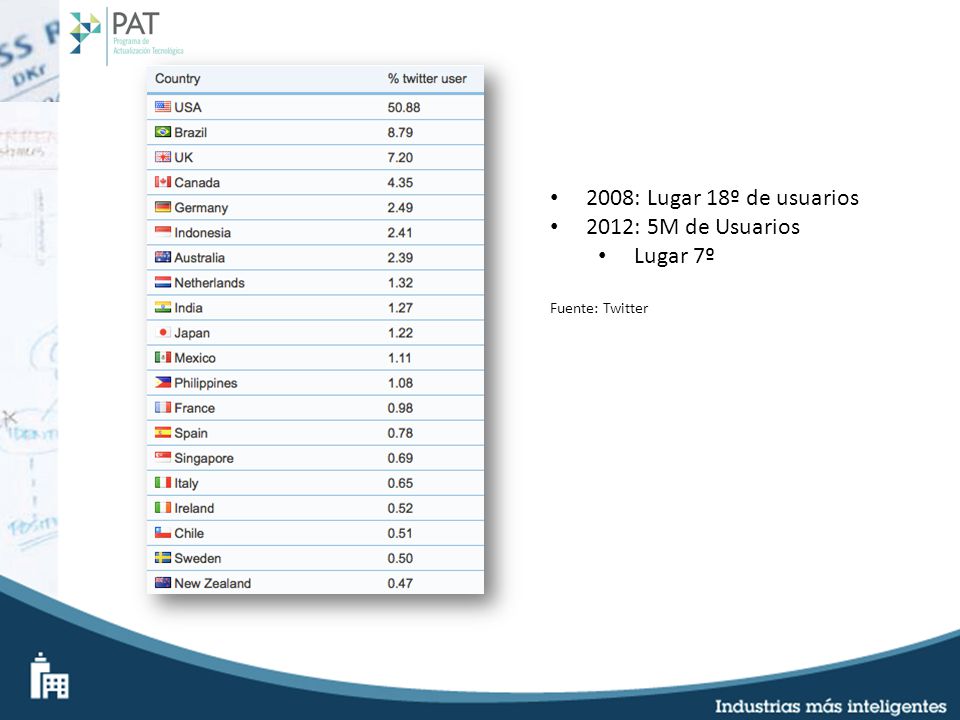This screenshot has height=720, width=960.
Task: Click the New Zealand flag icon
Action: 163,583
